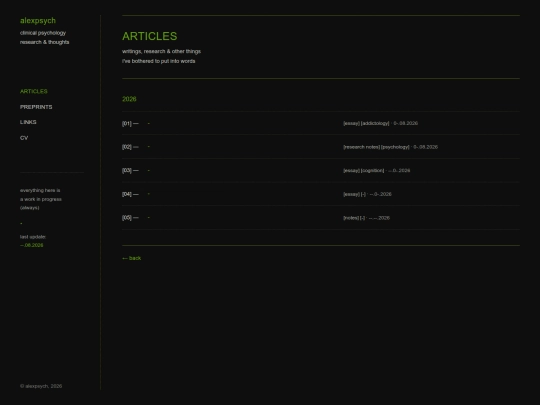Click the 'last update:' label
Viewport: 540px width, 405px height.
(33, 237)
